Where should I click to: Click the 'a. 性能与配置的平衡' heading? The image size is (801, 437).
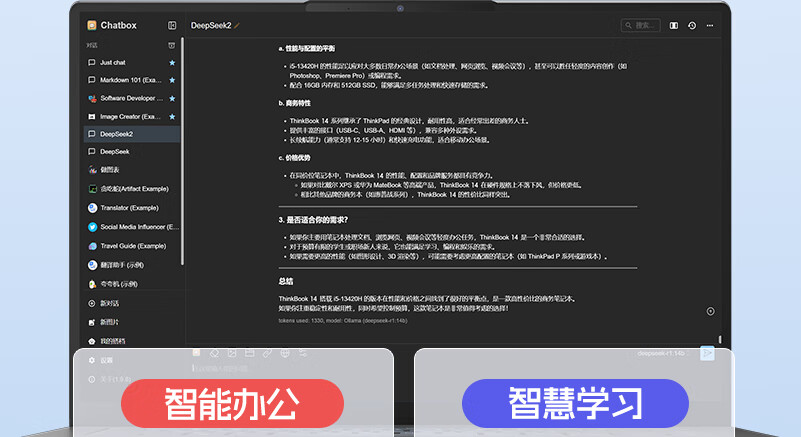tap(307, 49)
